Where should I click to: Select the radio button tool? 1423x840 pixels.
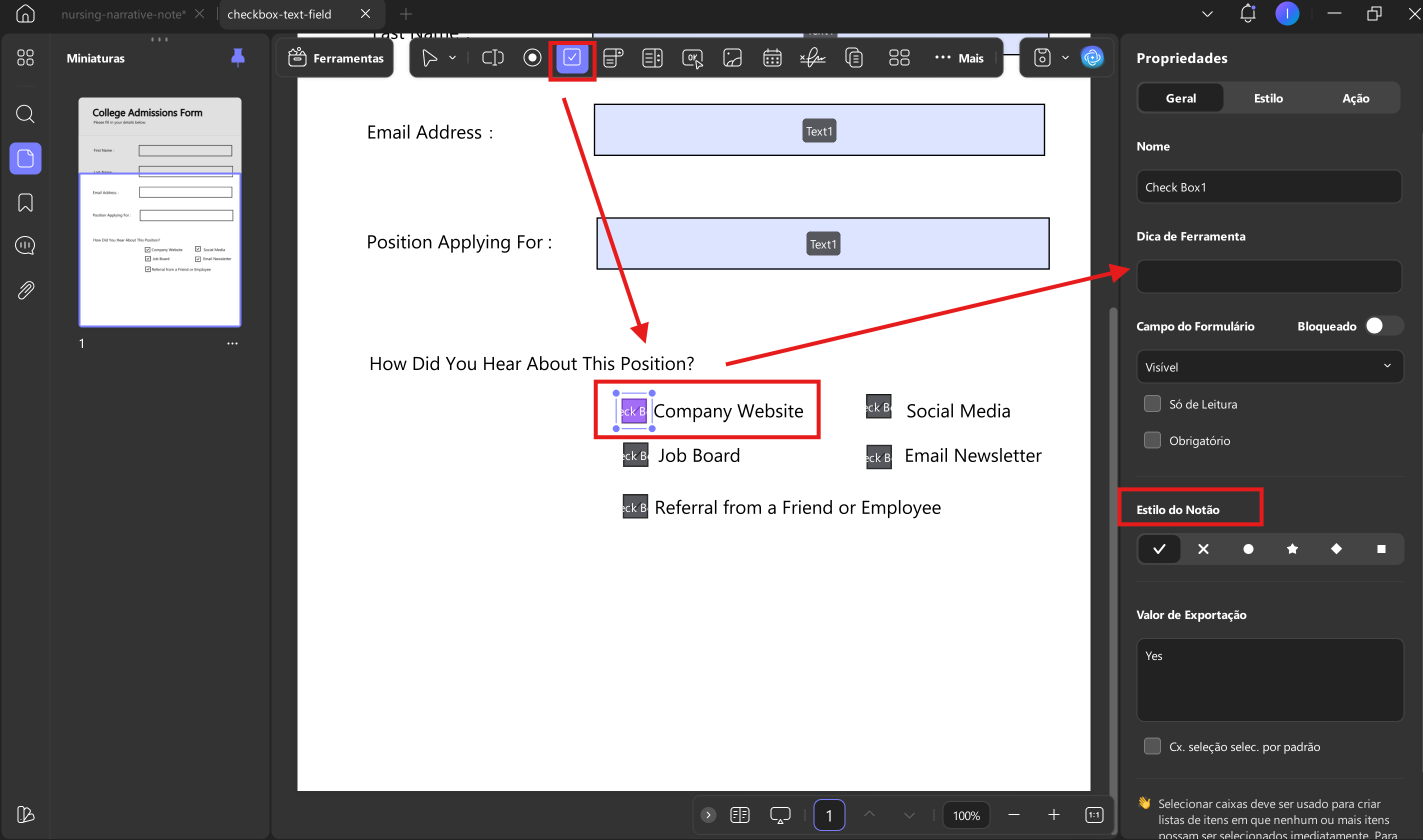[532, 57]
